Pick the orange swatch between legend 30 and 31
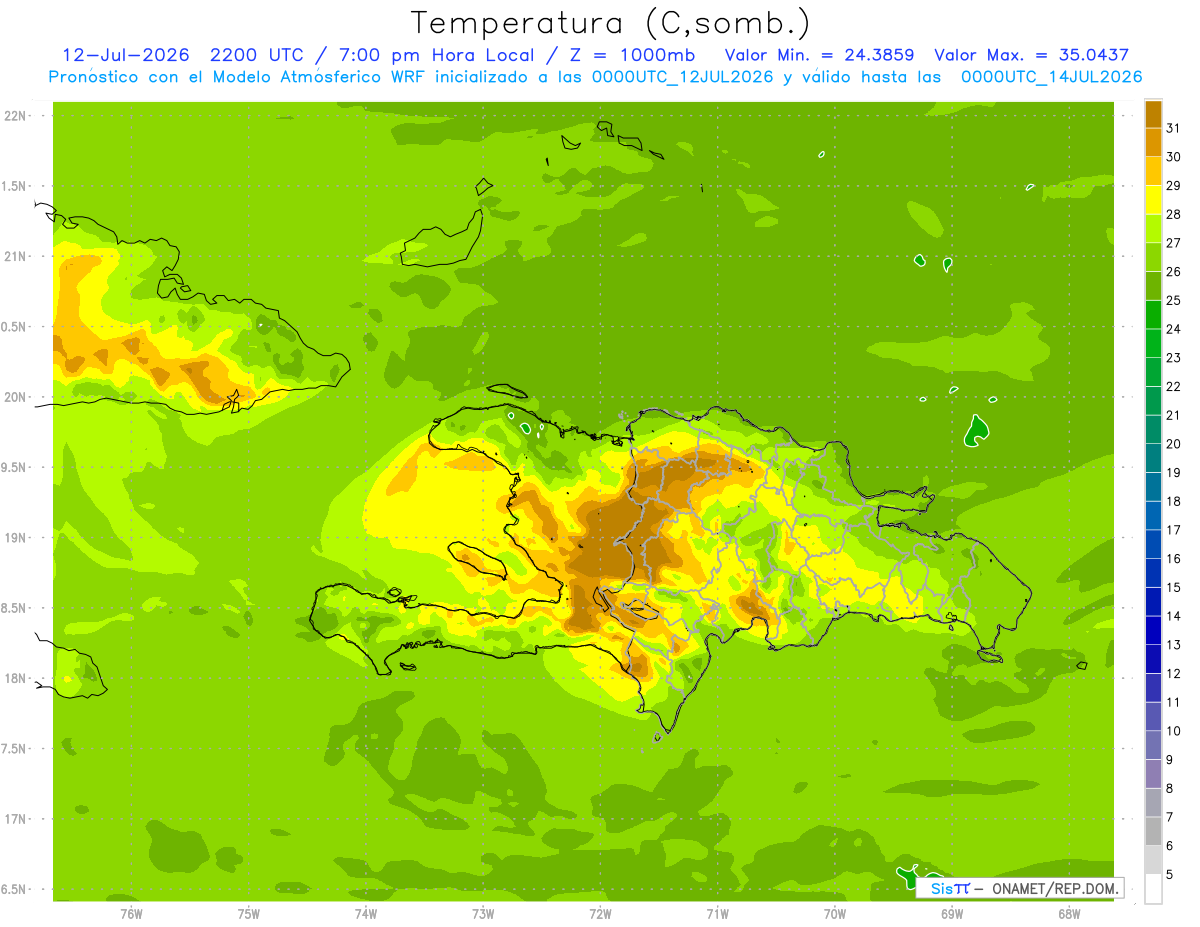 pos(1153,142)
